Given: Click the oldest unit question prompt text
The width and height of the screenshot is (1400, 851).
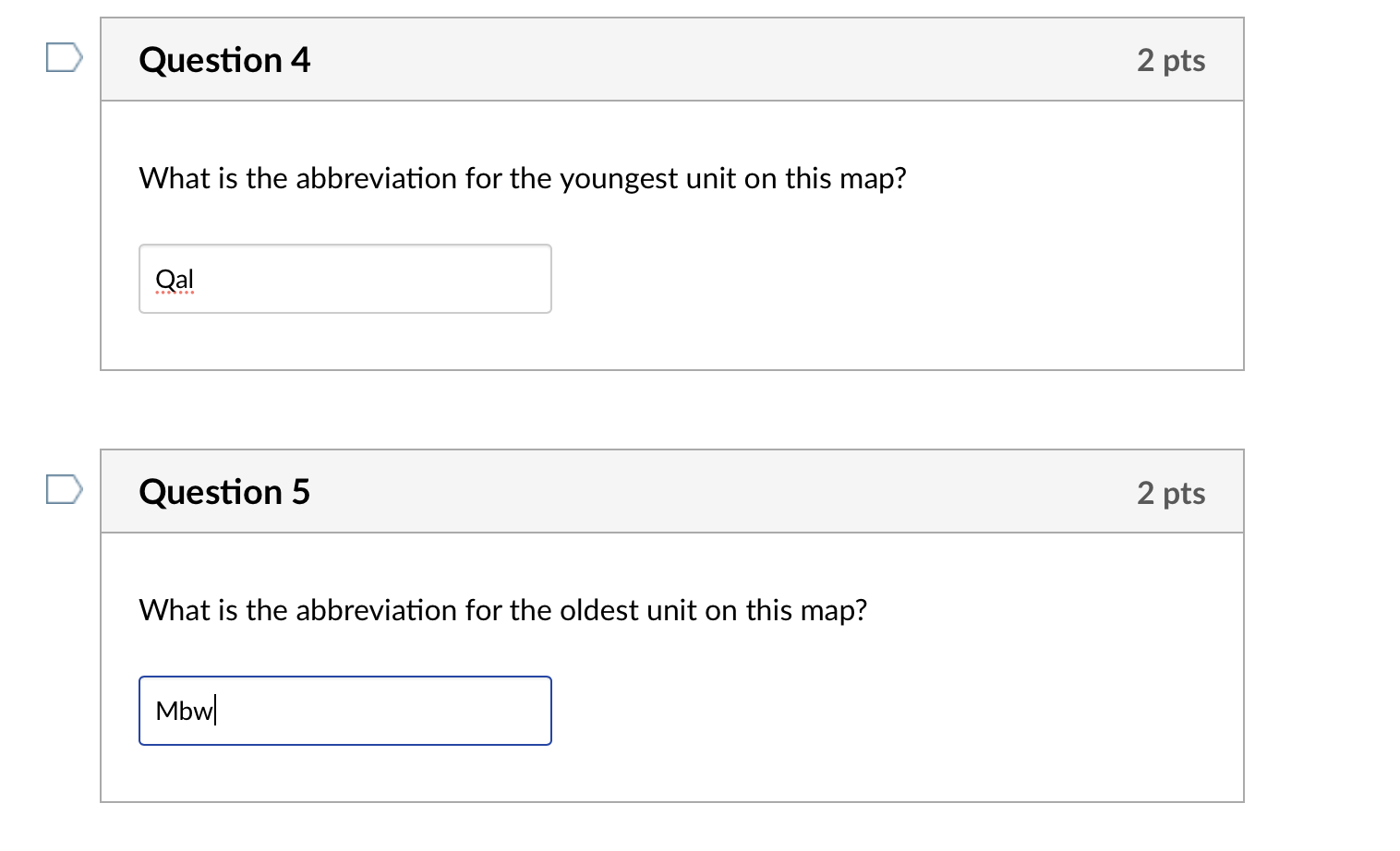Looking at the screenshot, I should pos(502,610).
